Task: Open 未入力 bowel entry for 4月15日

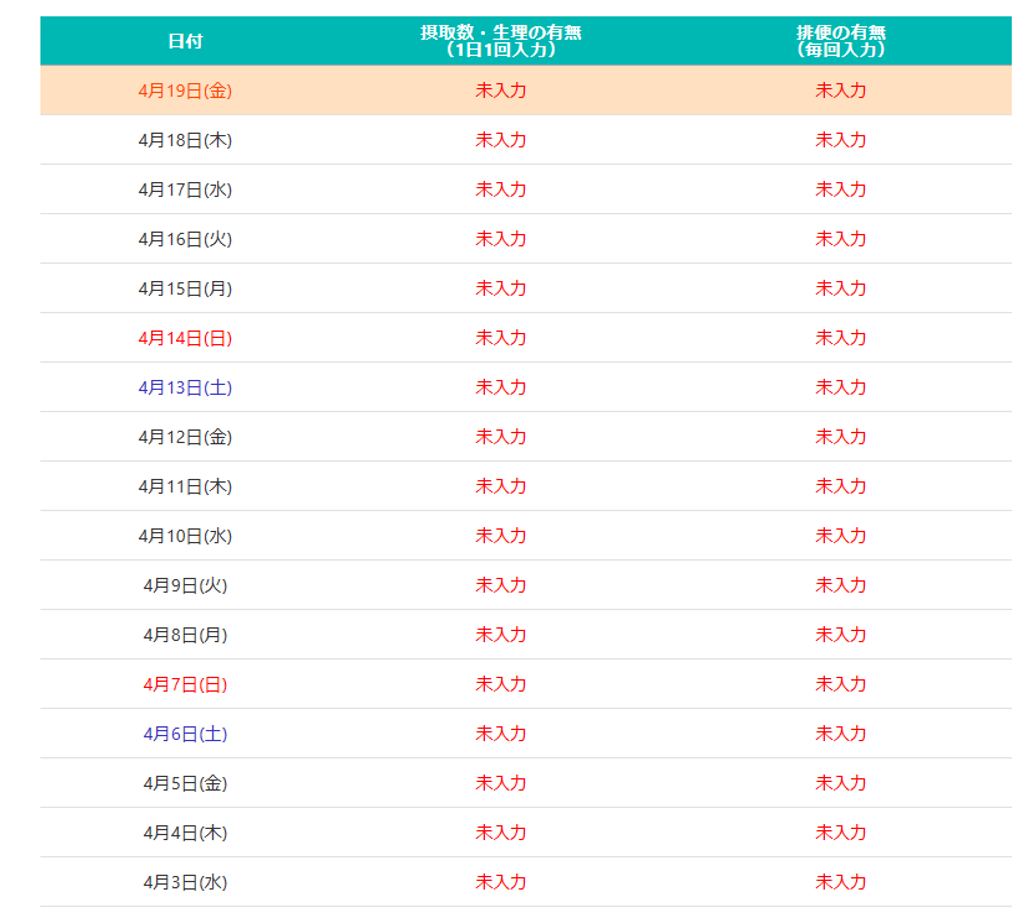Action: (841, 288)
